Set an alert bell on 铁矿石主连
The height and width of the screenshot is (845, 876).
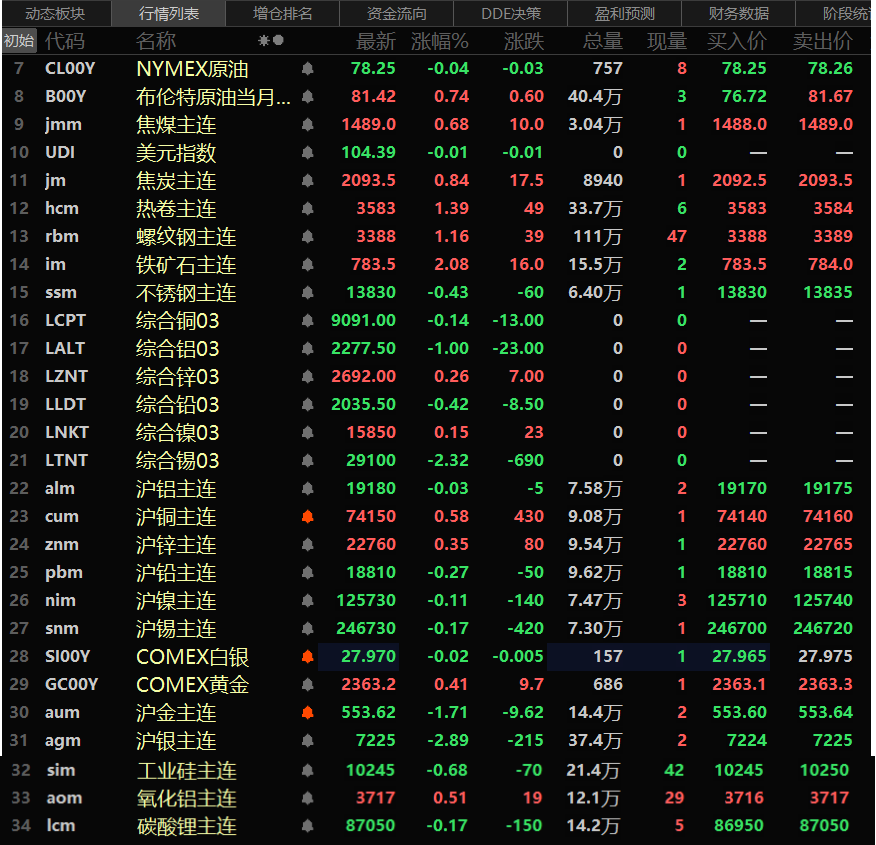pyautogui.click(x=308, y=265)
